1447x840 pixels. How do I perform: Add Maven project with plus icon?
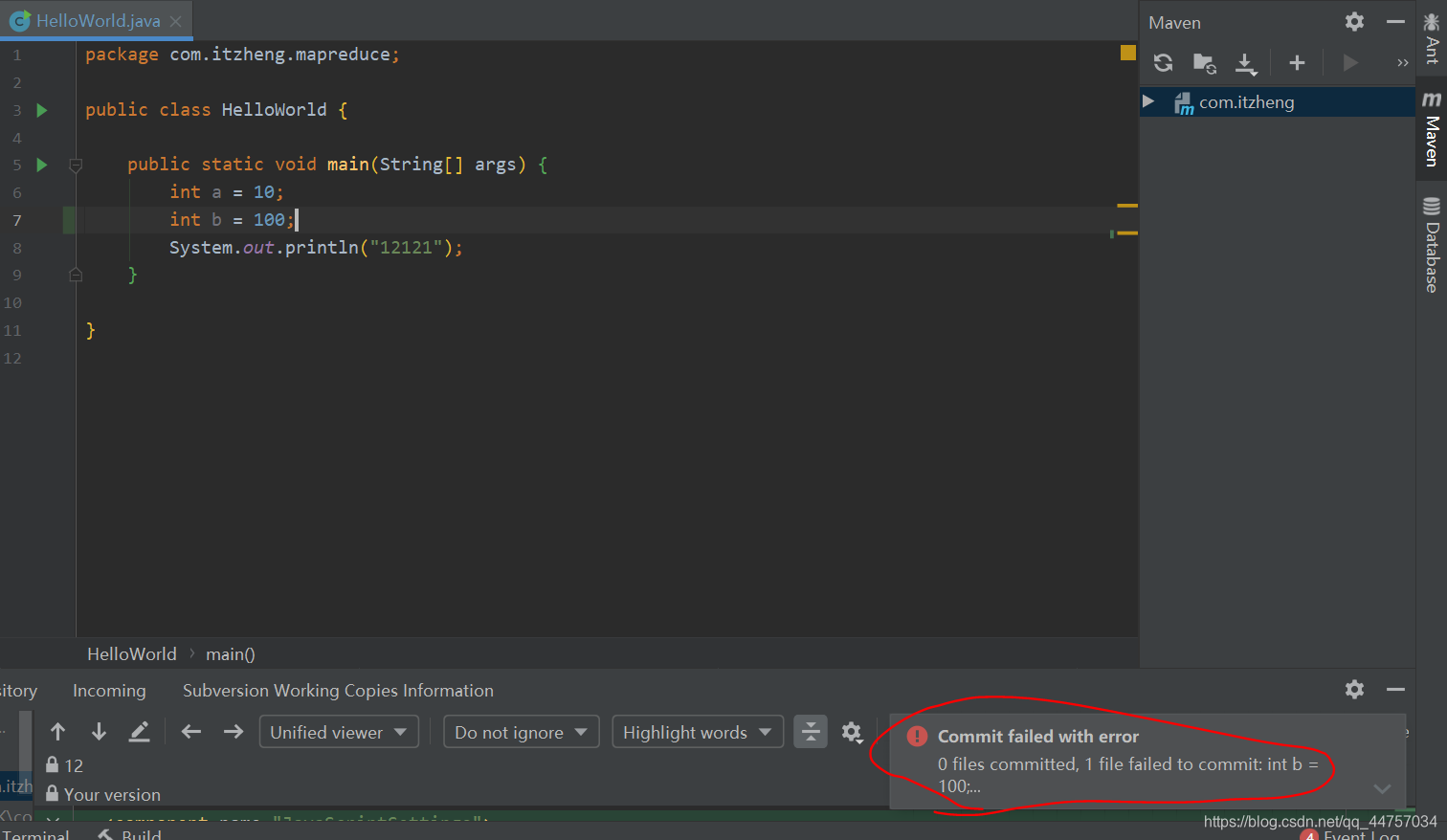pos(1297,63)
